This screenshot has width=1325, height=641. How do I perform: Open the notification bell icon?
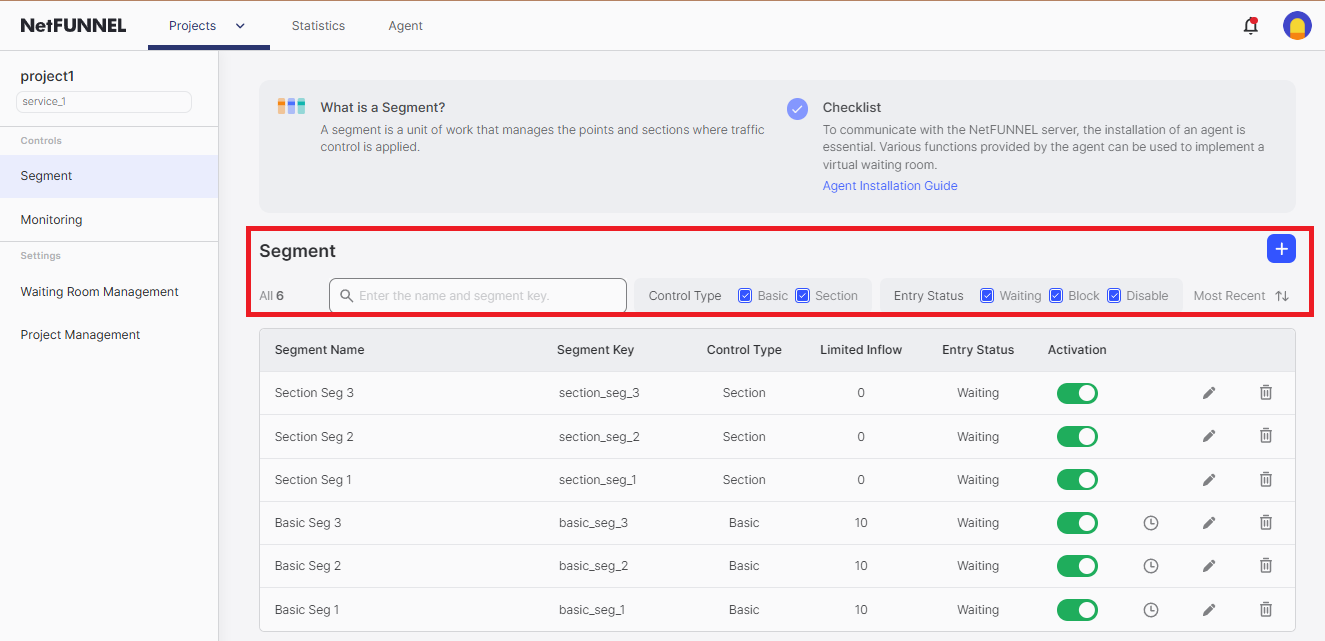click(1250, 26)
